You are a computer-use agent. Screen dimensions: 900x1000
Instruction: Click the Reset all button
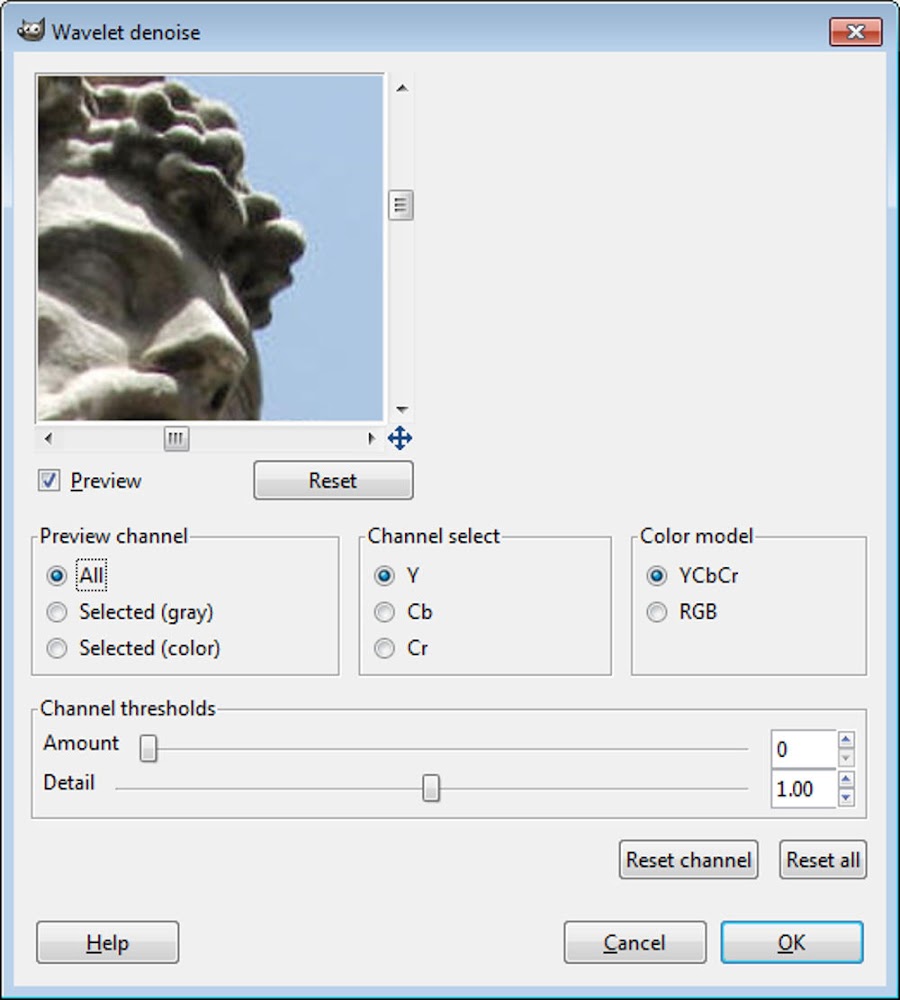coord(823,860)
